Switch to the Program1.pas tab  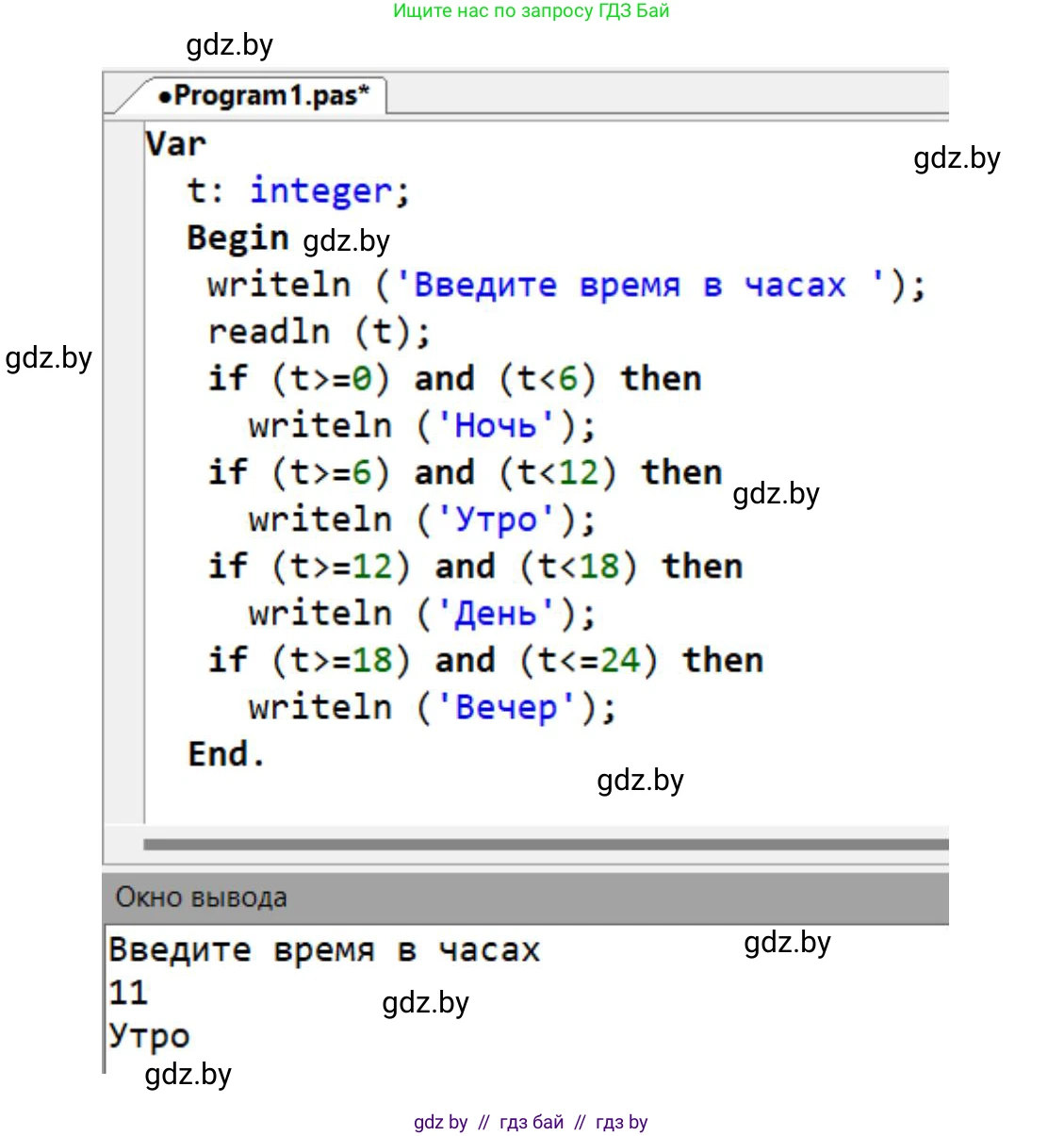(263, 96)
